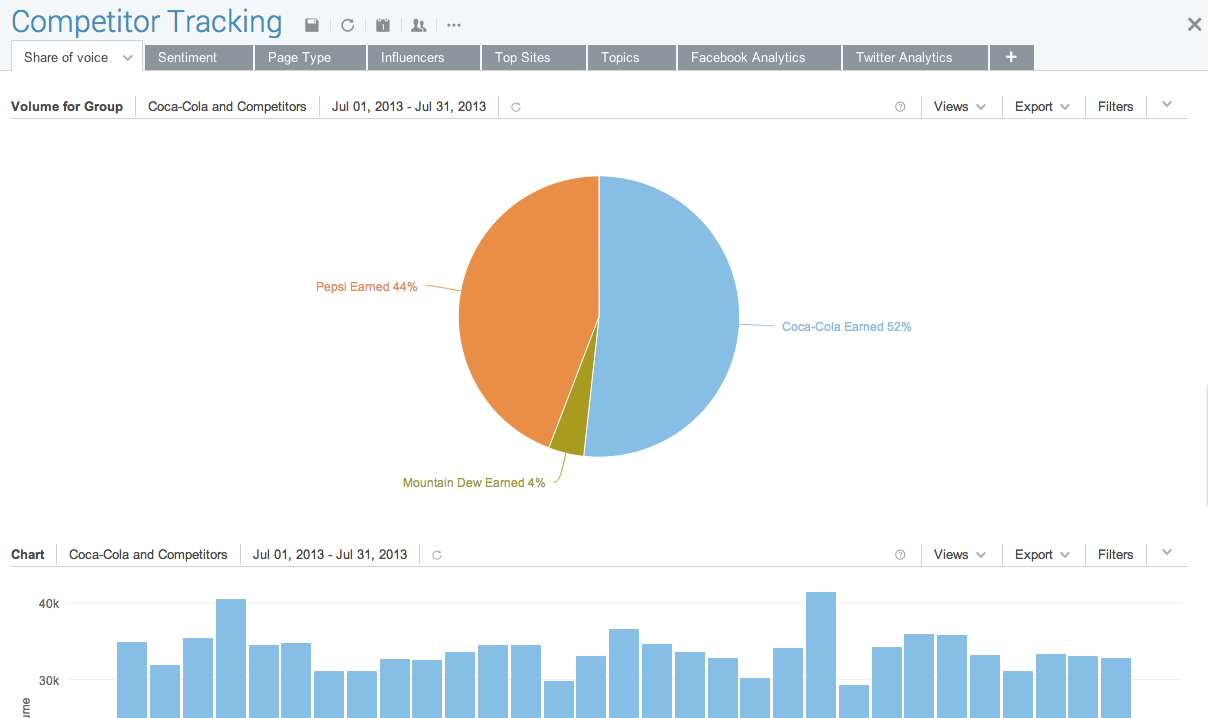Close the Competitor Tracking dashboard
This screenshot has width=1208, height=718.
click(x=1194, y=25)
